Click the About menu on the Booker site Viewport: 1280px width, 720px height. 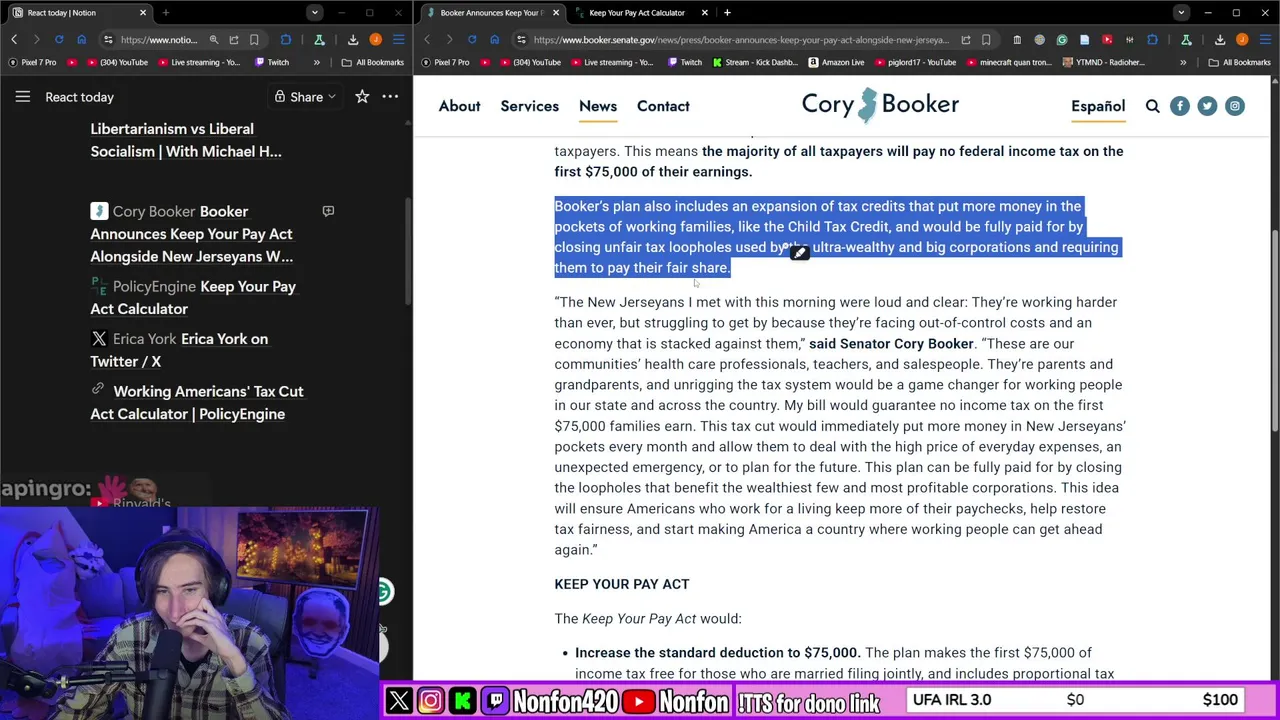(459, 106)
